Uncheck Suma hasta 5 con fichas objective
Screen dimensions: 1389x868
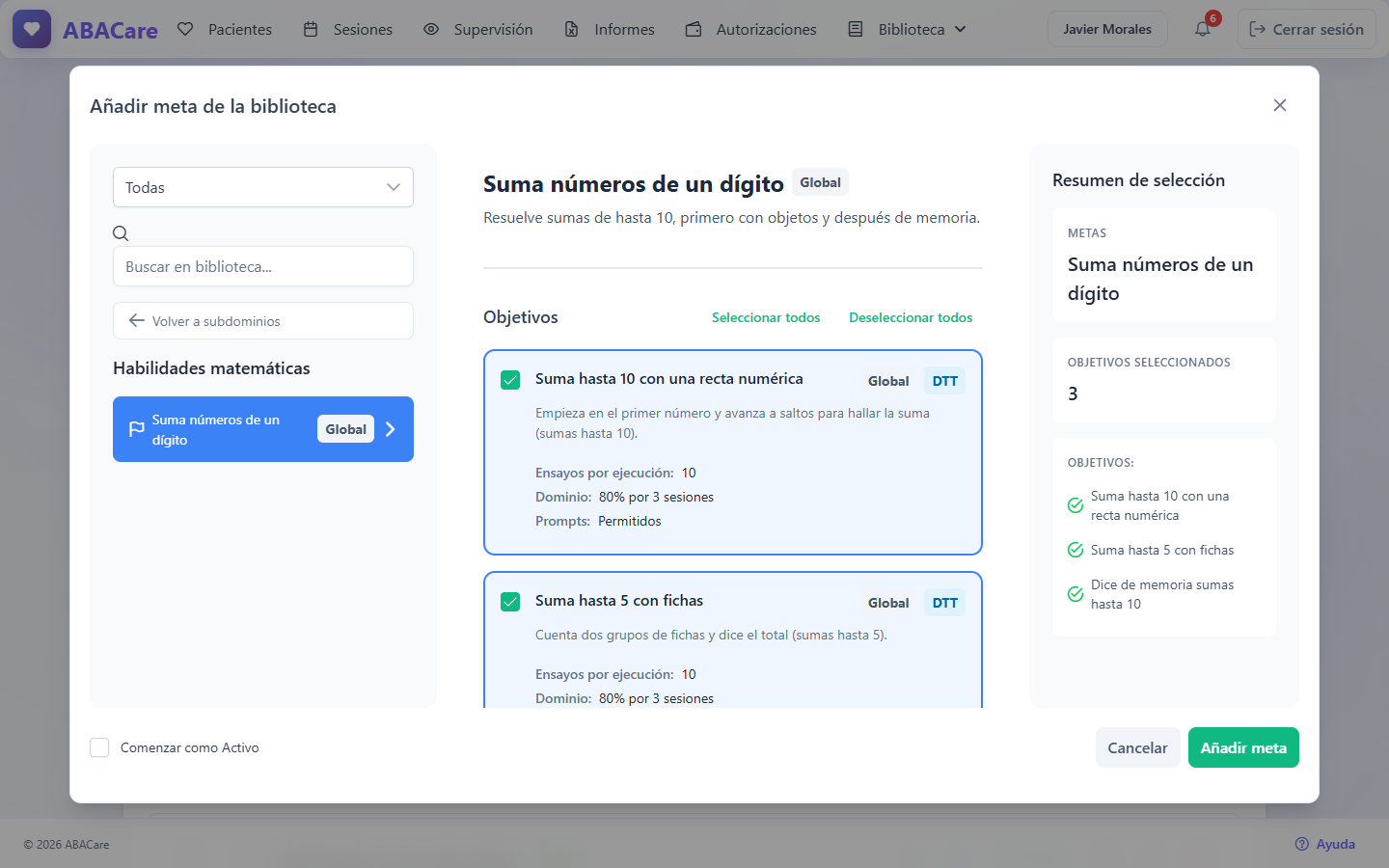(510, 602)
